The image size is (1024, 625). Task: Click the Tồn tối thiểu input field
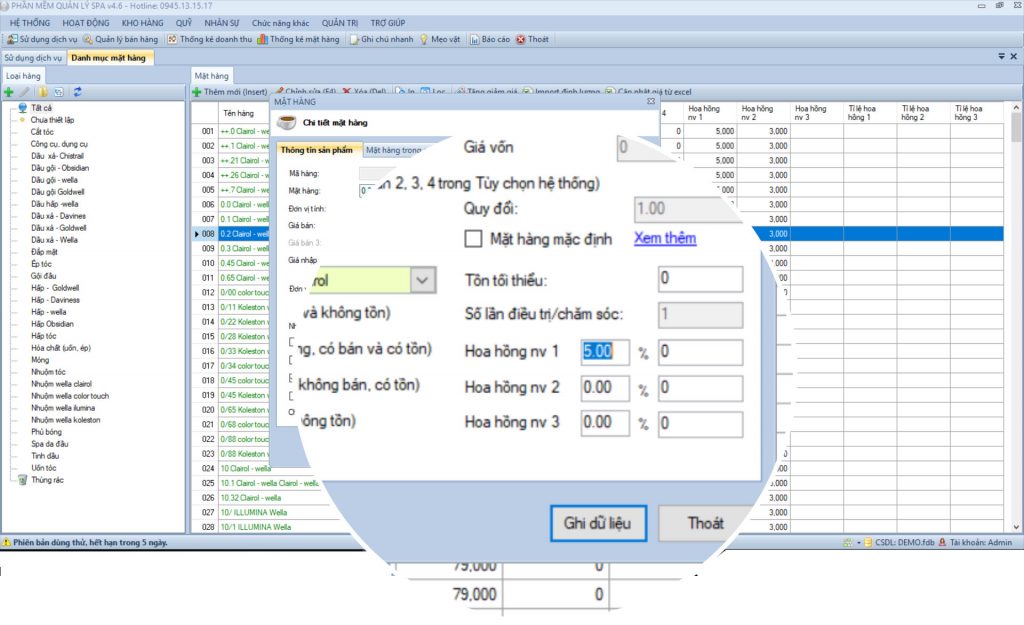tap(700, 279)
